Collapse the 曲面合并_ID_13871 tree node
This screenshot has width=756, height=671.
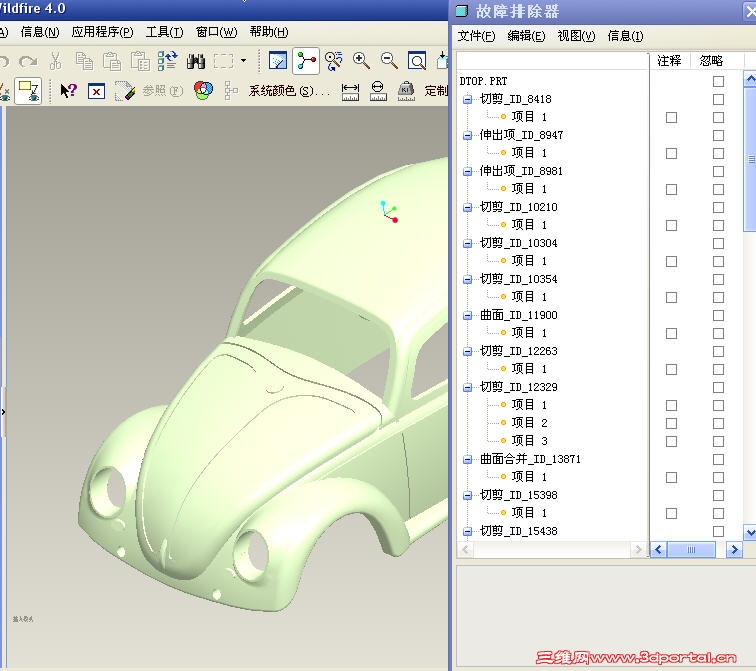468,459
